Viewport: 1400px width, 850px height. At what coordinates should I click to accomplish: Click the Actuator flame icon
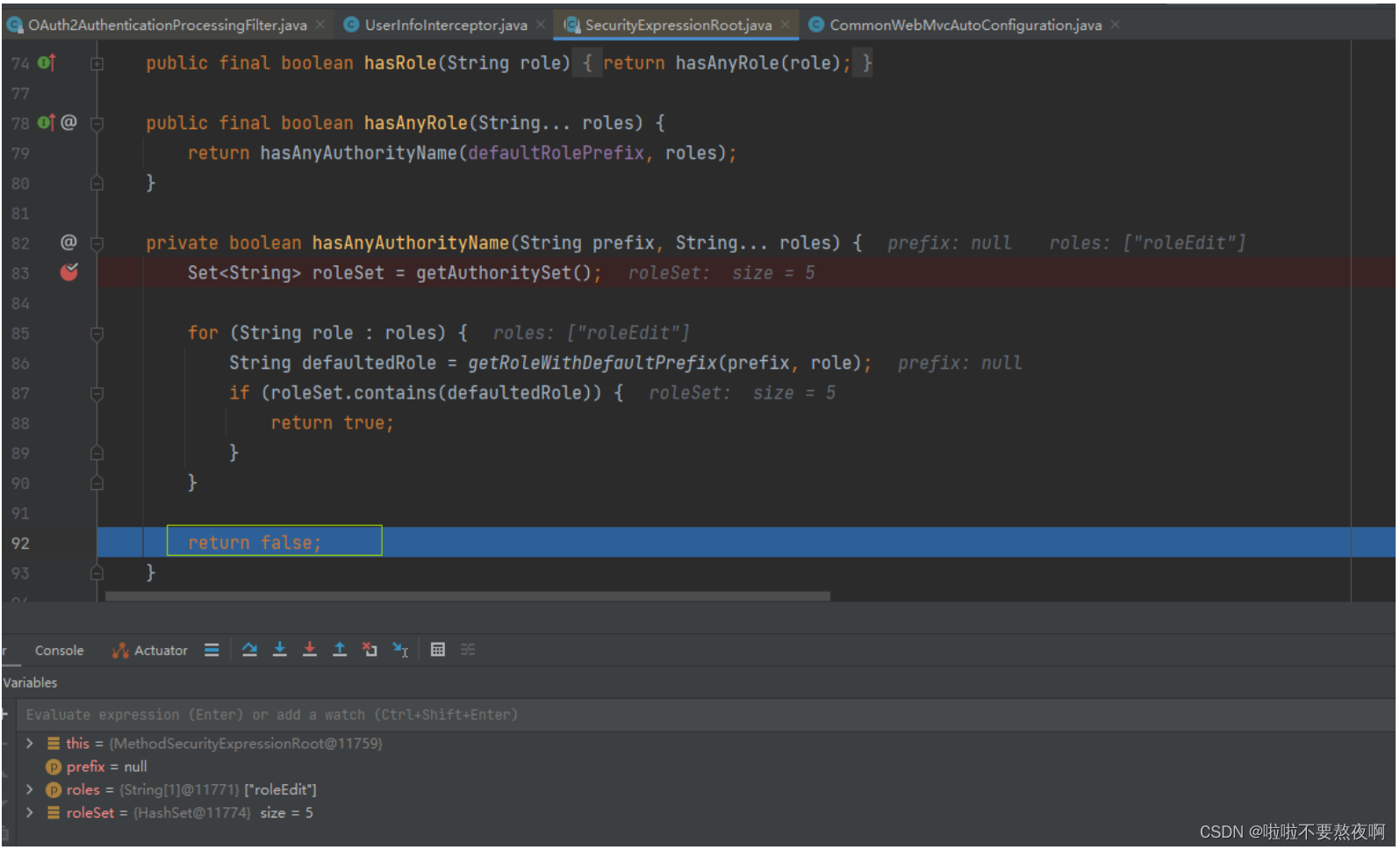point(120,651)
